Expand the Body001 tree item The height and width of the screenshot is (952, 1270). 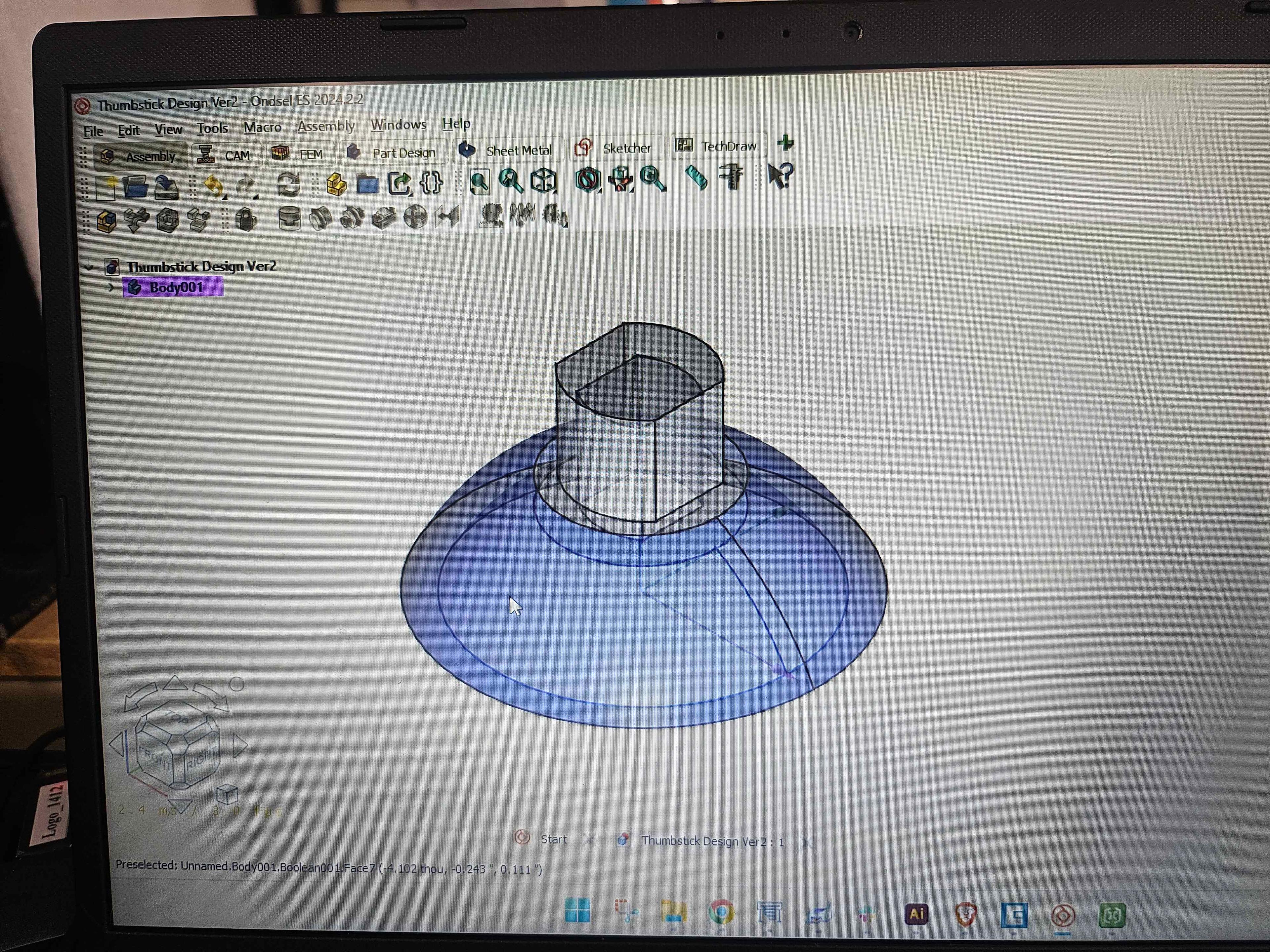tap(111, 287)
